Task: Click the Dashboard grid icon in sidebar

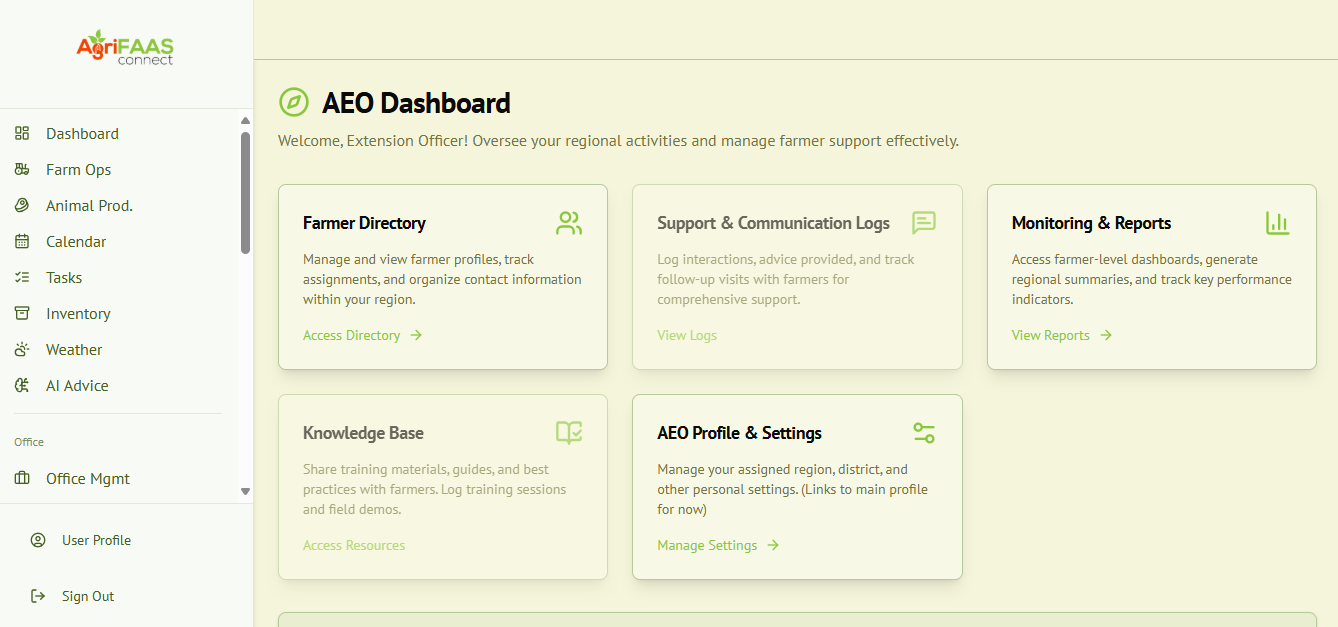Action: pyautogui.click(x=22, y=134)
